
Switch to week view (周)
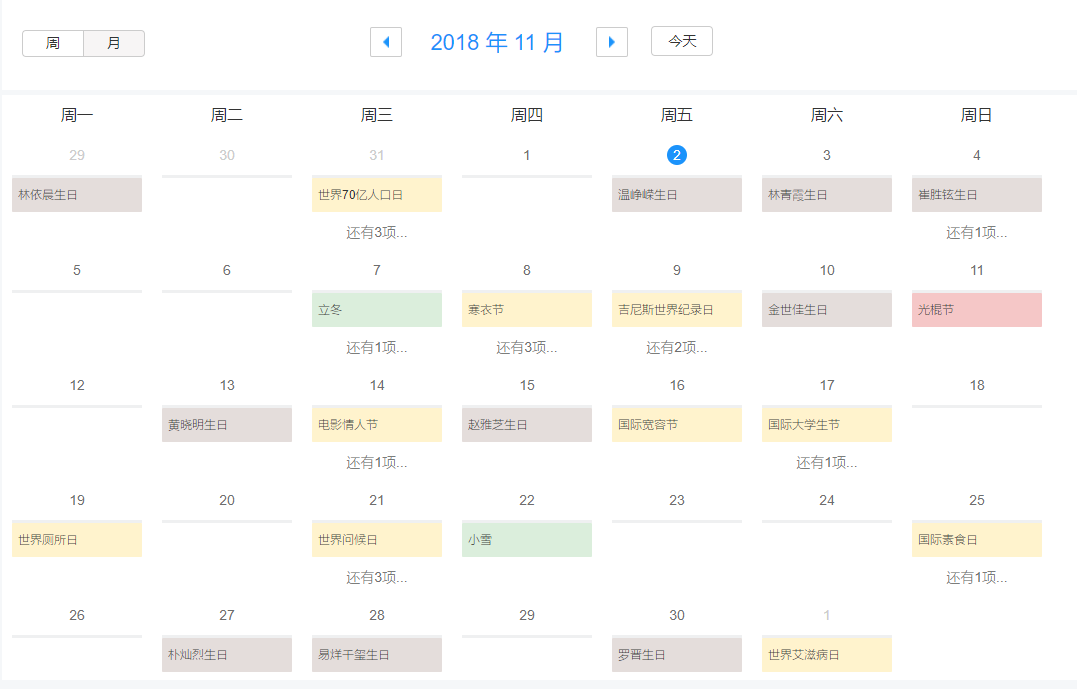pyautogui.click(x=53, y=43)
